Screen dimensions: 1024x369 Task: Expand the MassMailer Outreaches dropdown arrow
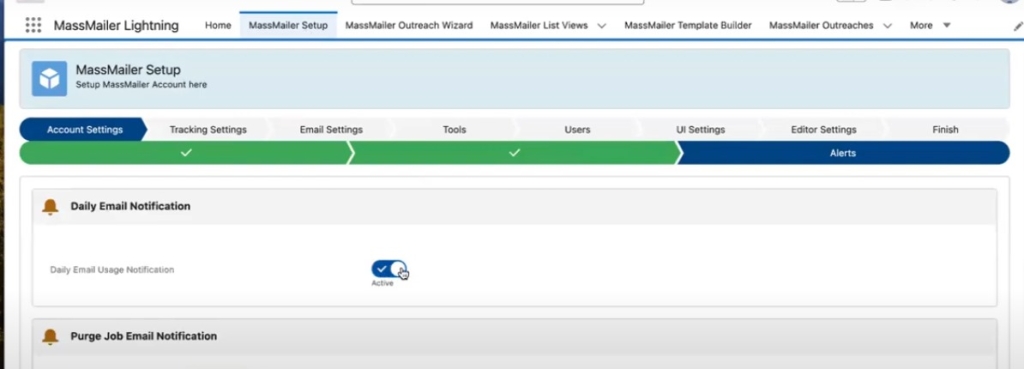pos(887,26)
